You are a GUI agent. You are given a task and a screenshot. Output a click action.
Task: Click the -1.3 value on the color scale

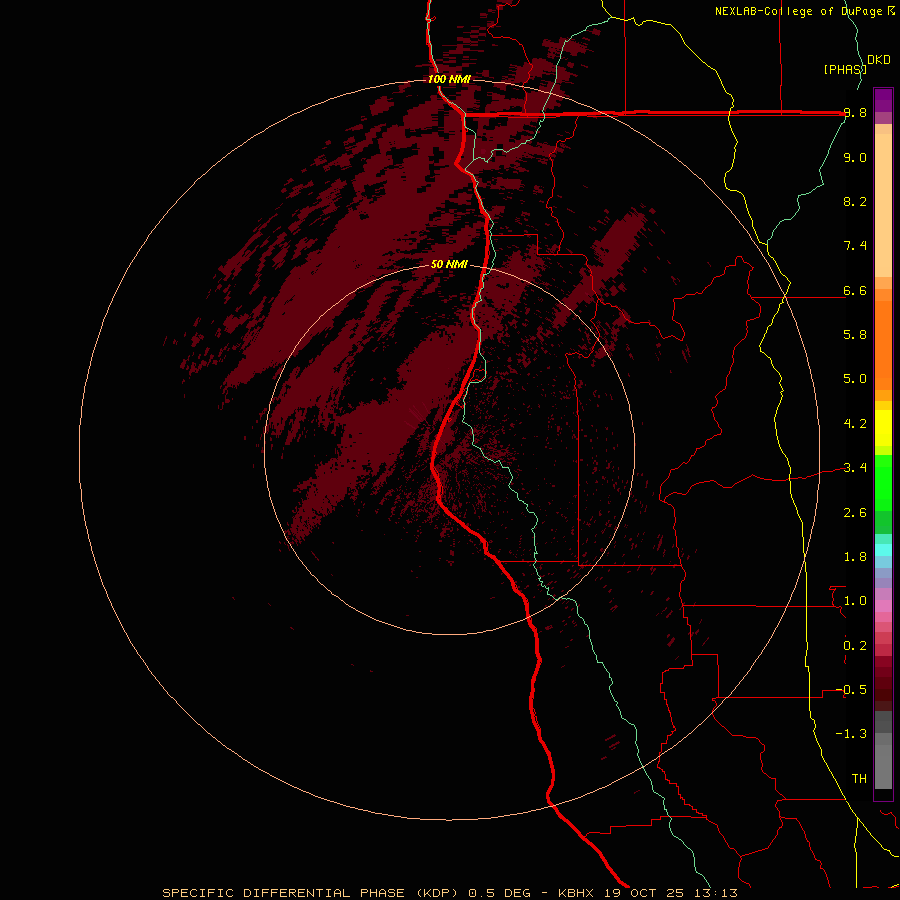[x=852, y=734]
